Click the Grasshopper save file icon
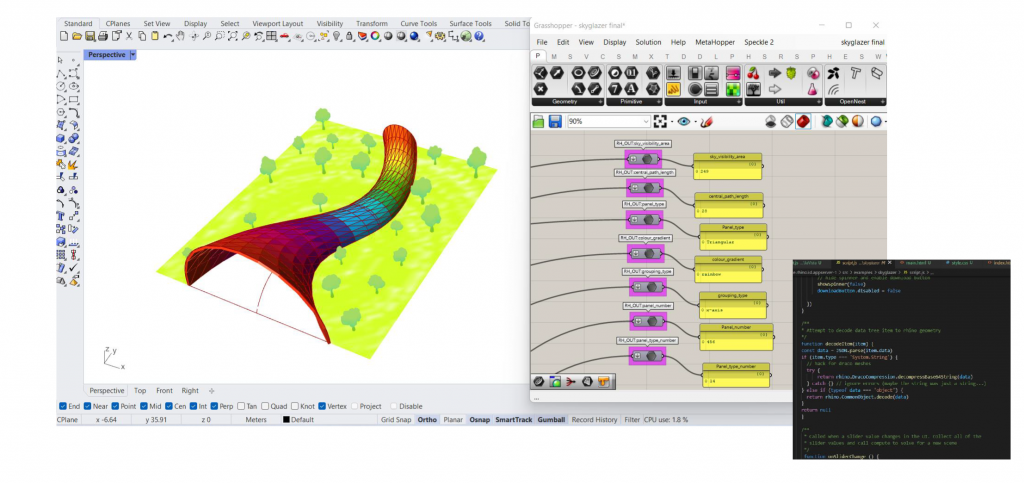1024x483 pixels. (x=555, y=122)
